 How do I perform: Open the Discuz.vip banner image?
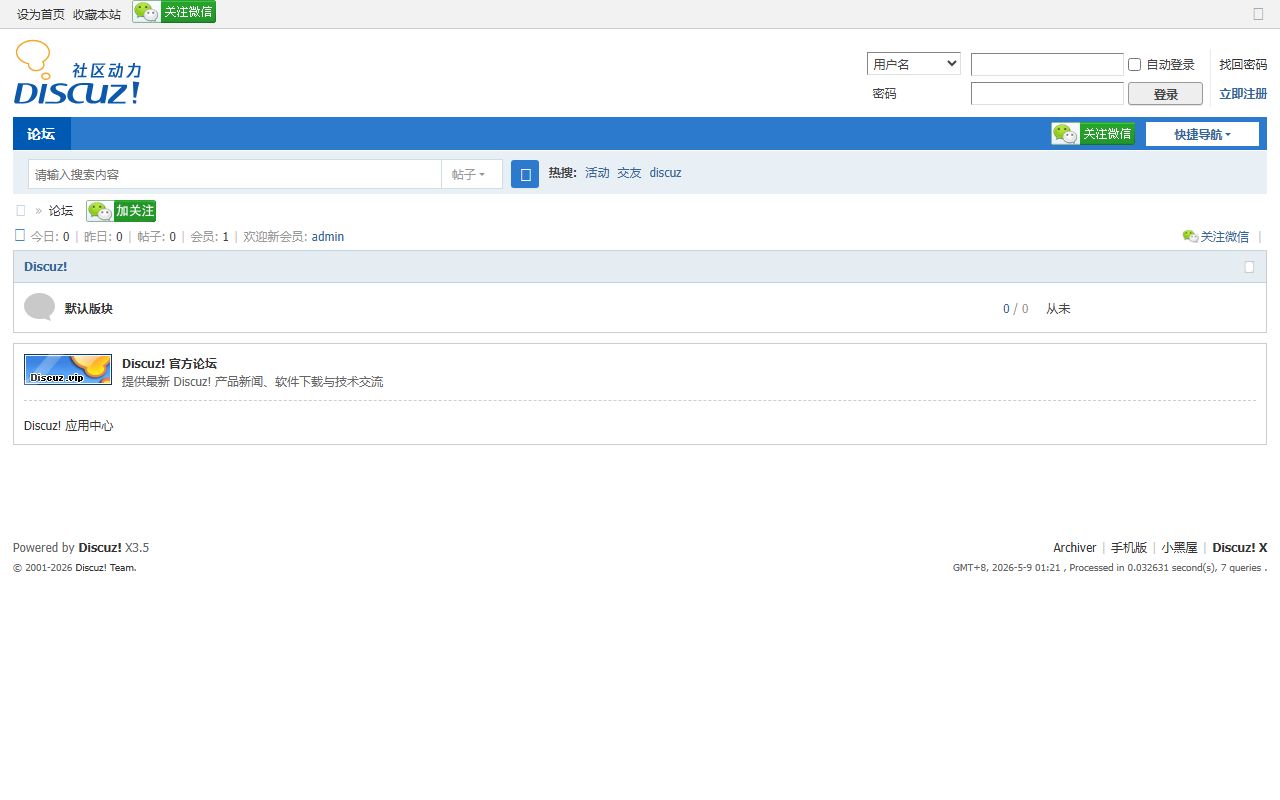click(68, 369)
